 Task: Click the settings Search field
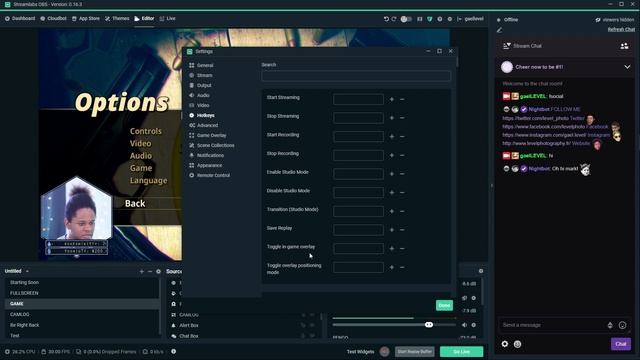point(356,76)
